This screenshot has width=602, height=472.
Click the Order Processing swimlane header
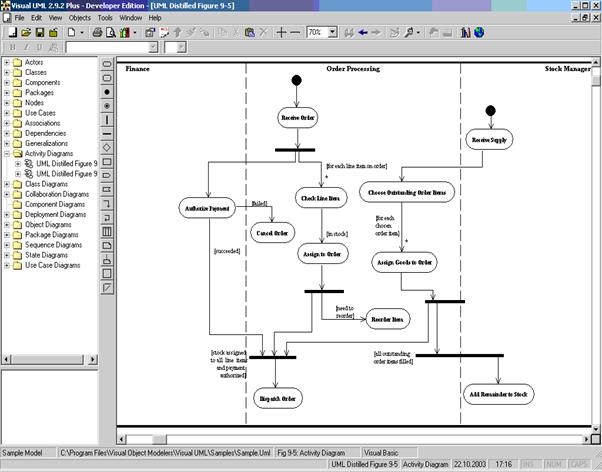[x=353, y=69]
